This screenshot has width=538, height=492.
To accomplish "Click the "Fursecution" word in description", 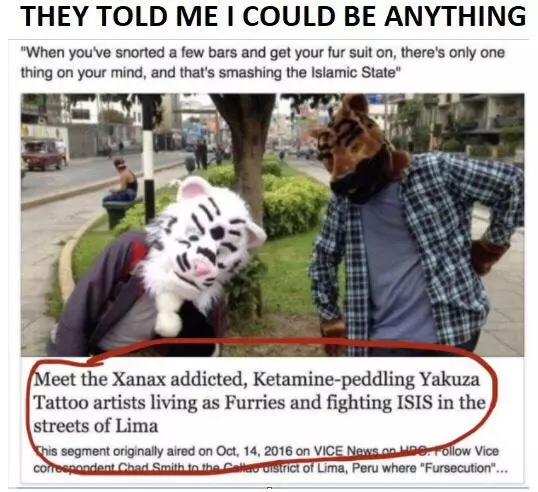I will pos(463,468).
